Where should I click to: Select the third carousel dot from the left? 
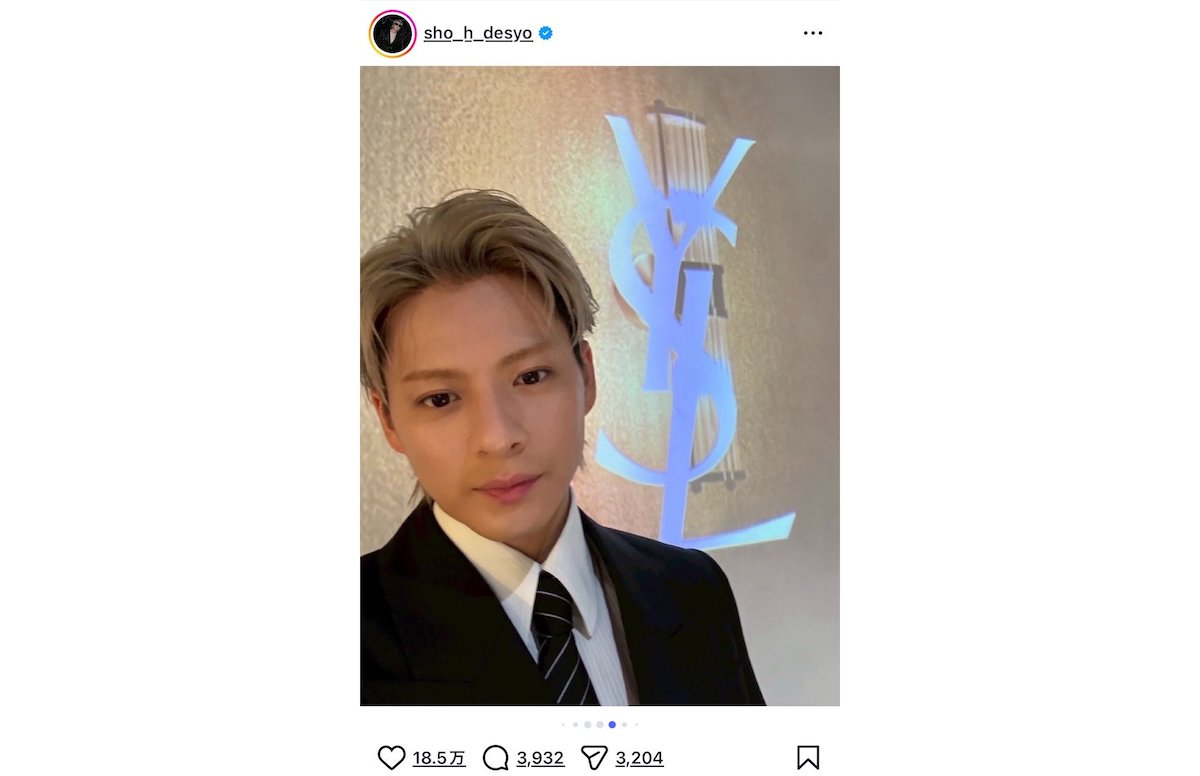coord(588,725)
